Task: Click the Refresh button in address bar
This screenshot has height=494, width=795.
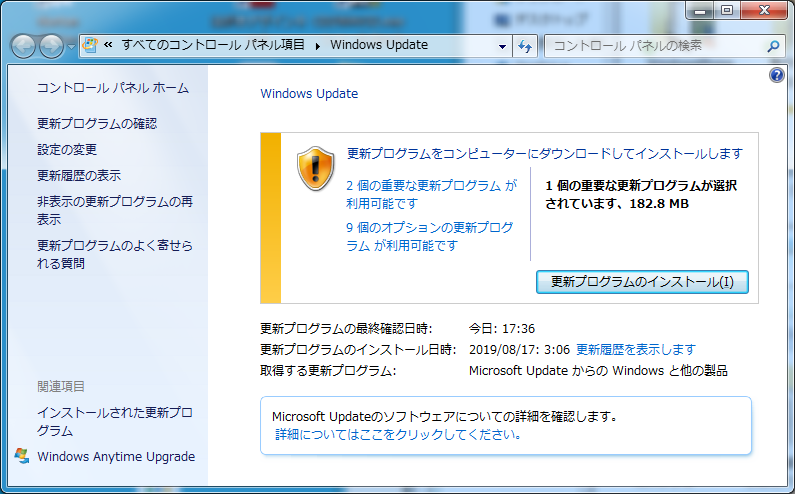Action: (525, 47)
